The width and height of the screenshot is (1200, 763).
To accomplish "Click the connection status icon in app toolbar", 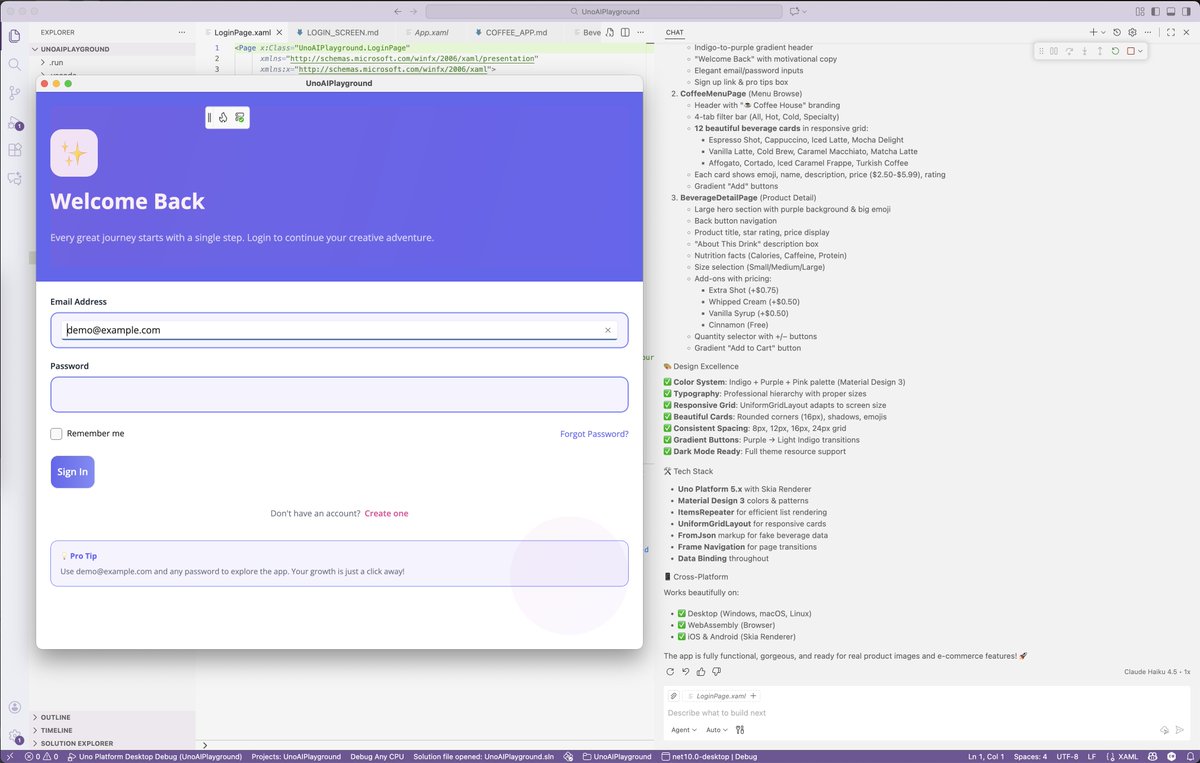I will tap(240, 118).
